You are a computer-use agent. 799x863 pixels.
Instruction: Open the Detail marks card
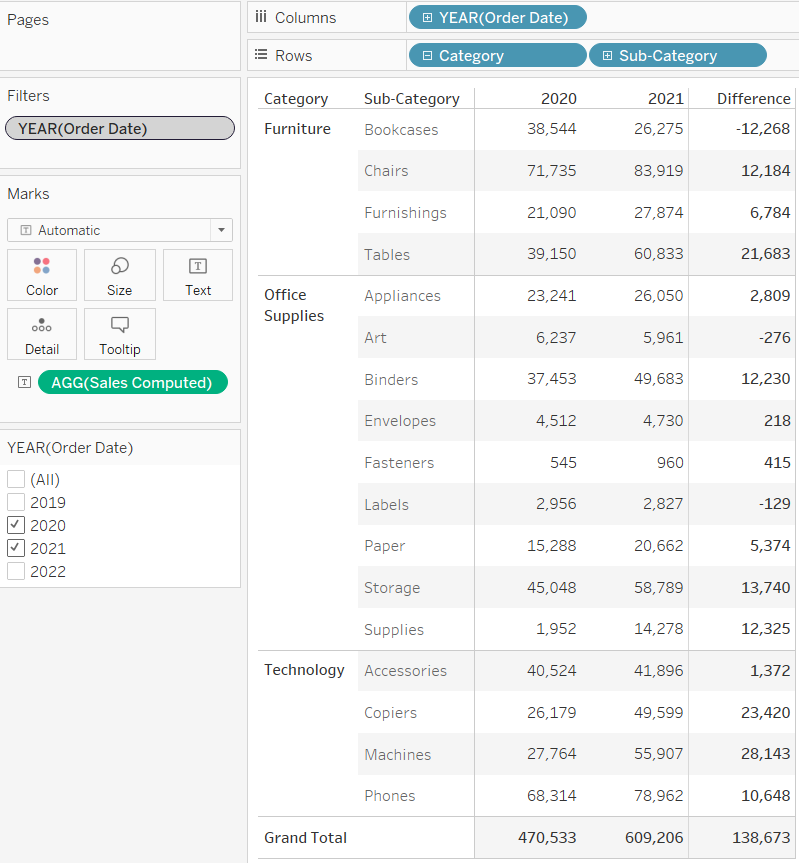tap(42, 325)
